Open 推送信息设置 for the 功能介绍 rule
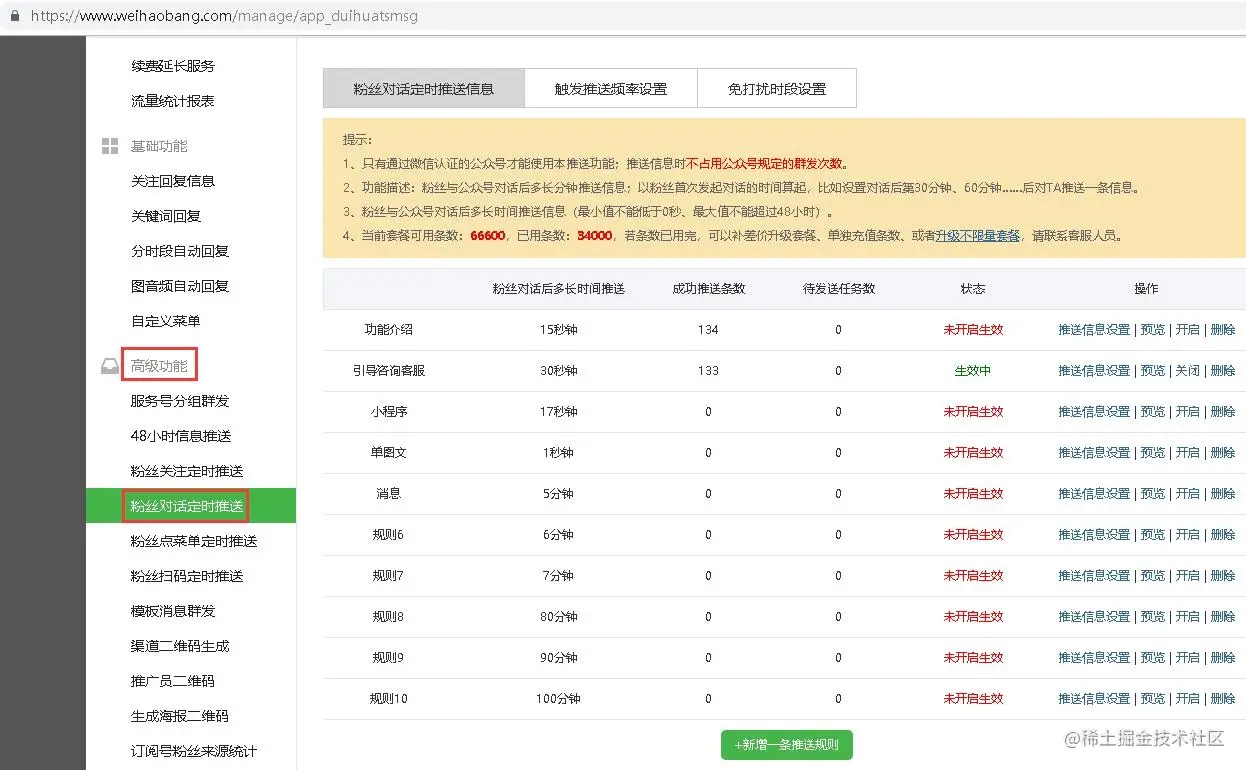 pyautogui.click(x=1093, y=328)
